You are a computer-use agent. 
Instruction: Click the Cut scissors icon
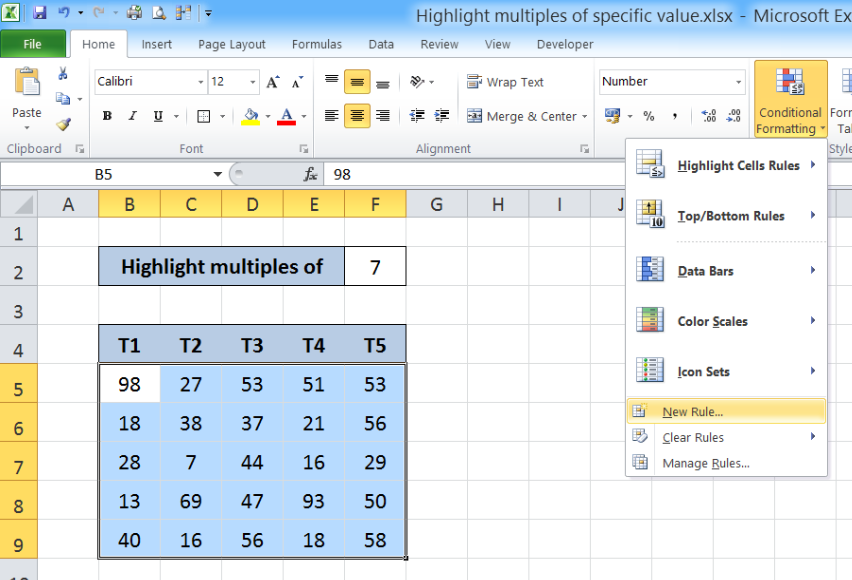[x=63, y=73]
